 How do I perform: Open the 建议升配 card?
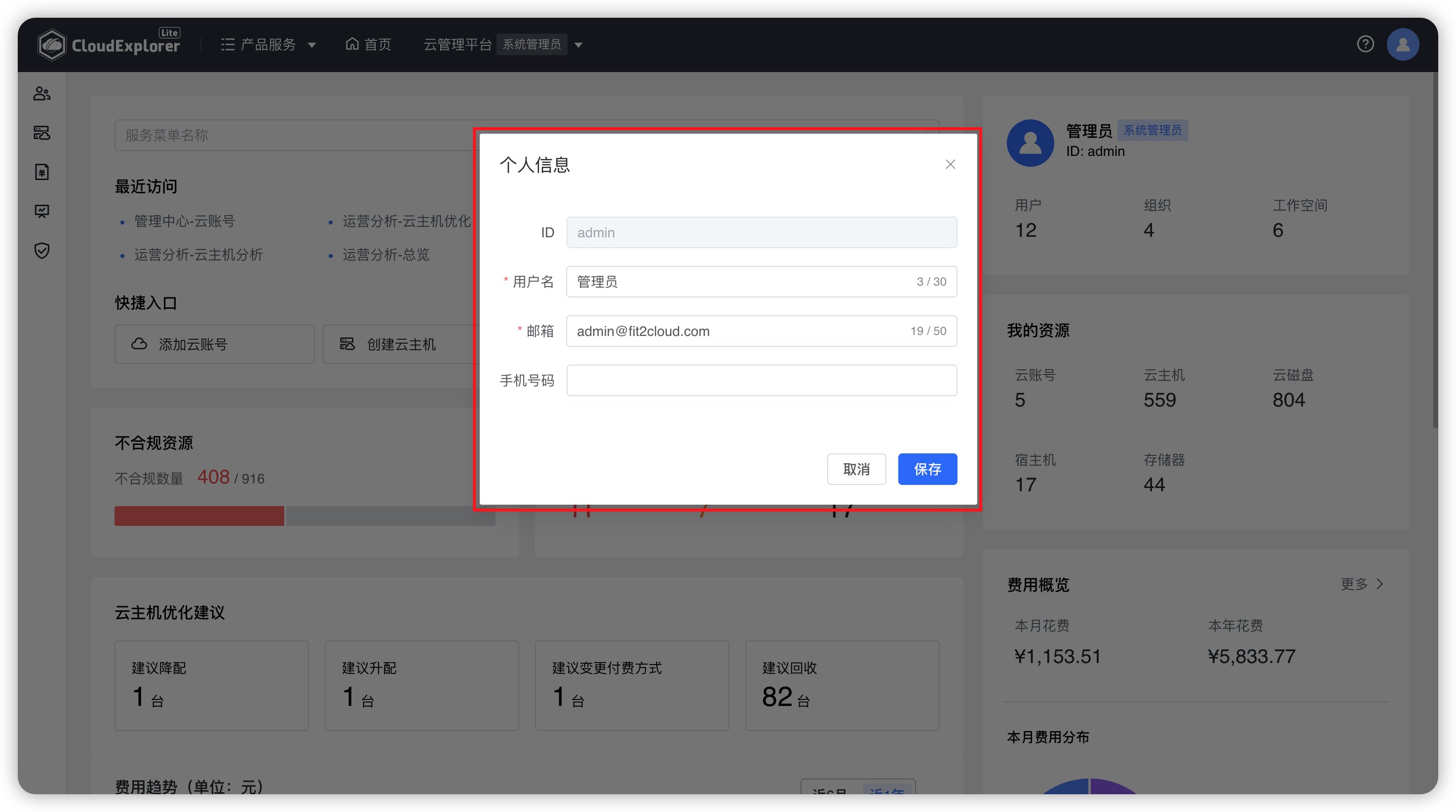point(421,685)
